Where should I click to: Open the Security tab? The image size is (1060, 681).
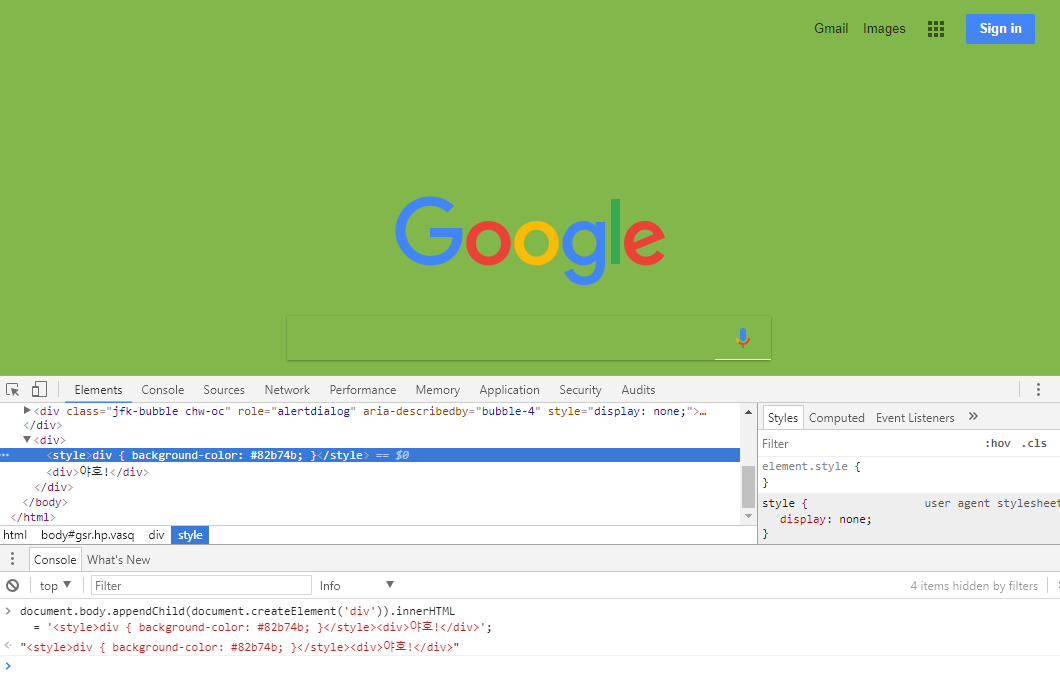click(x=580, y=390)
